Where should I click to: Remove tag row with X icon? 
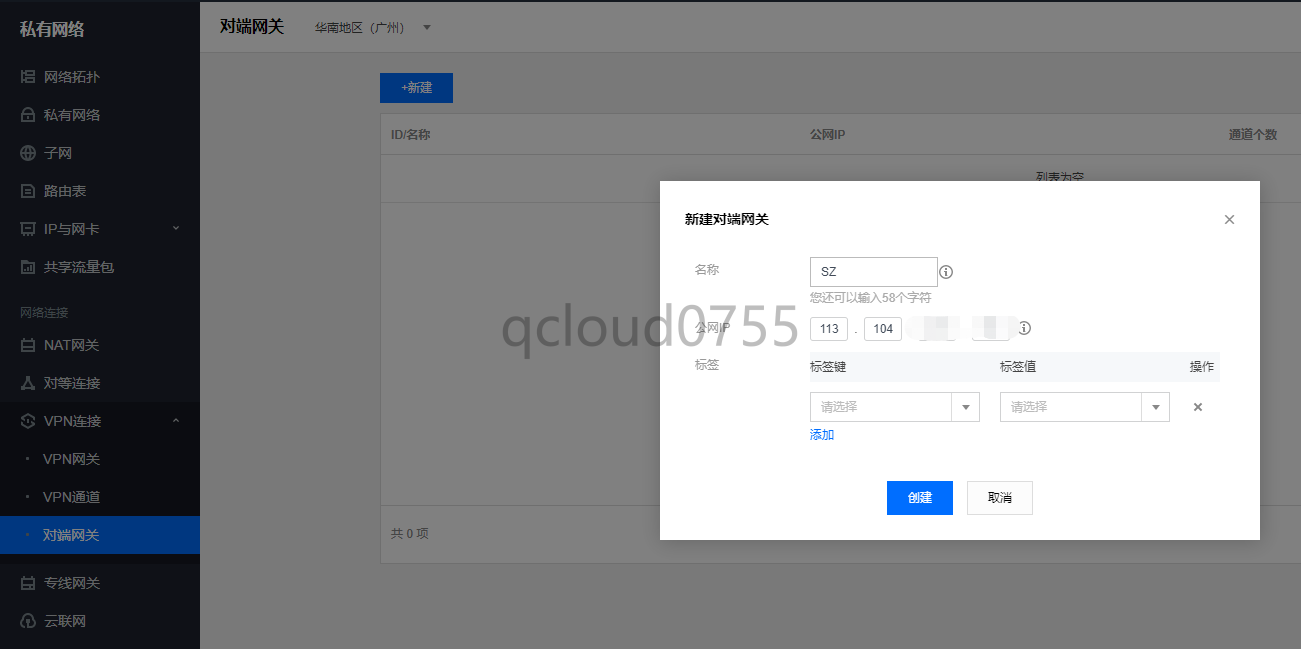pyautogui.click(x=1197, y=407)
